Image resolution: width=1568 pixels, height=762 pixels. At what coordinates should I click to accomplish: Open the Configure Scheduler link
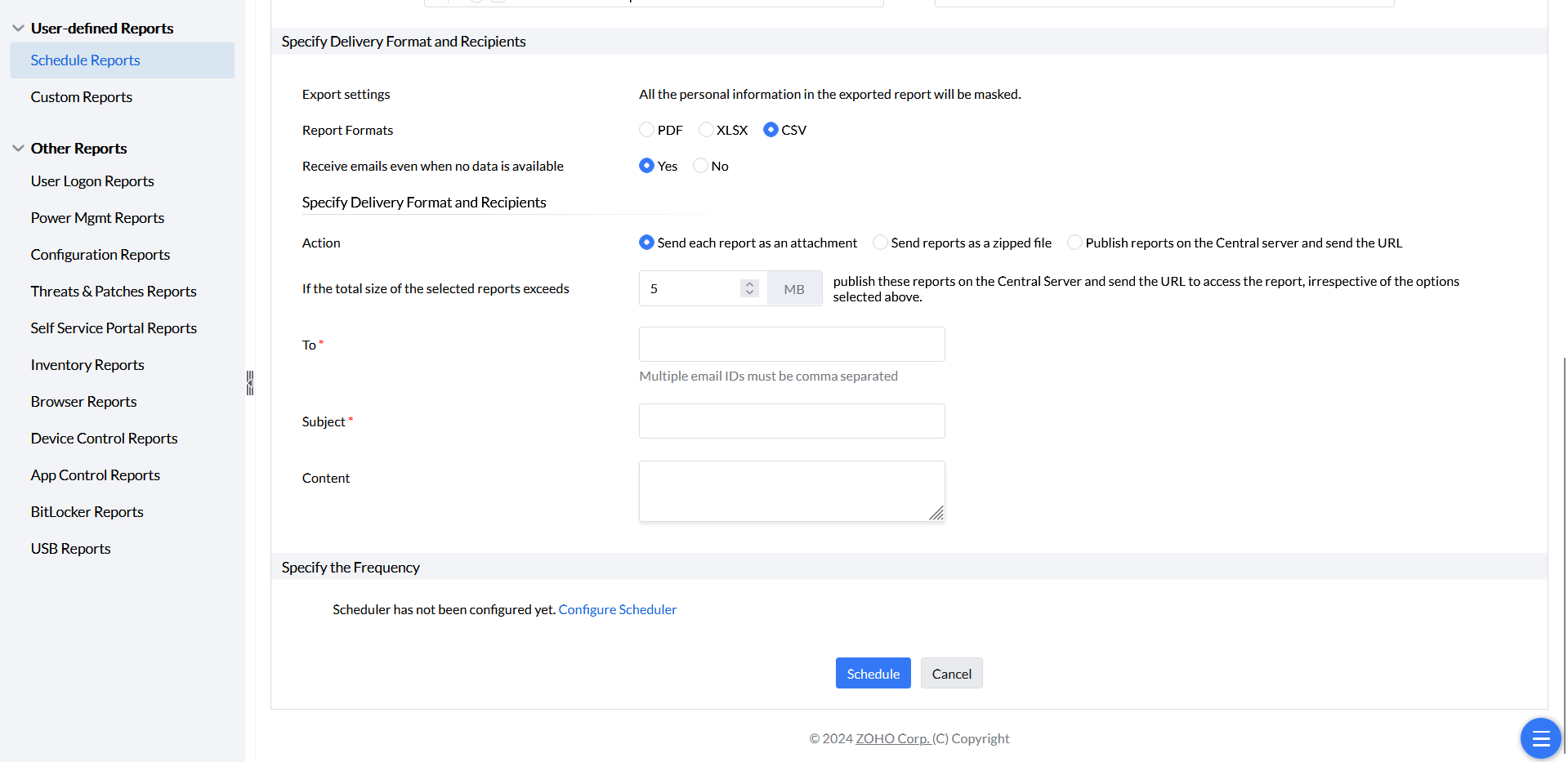(617, 609)
